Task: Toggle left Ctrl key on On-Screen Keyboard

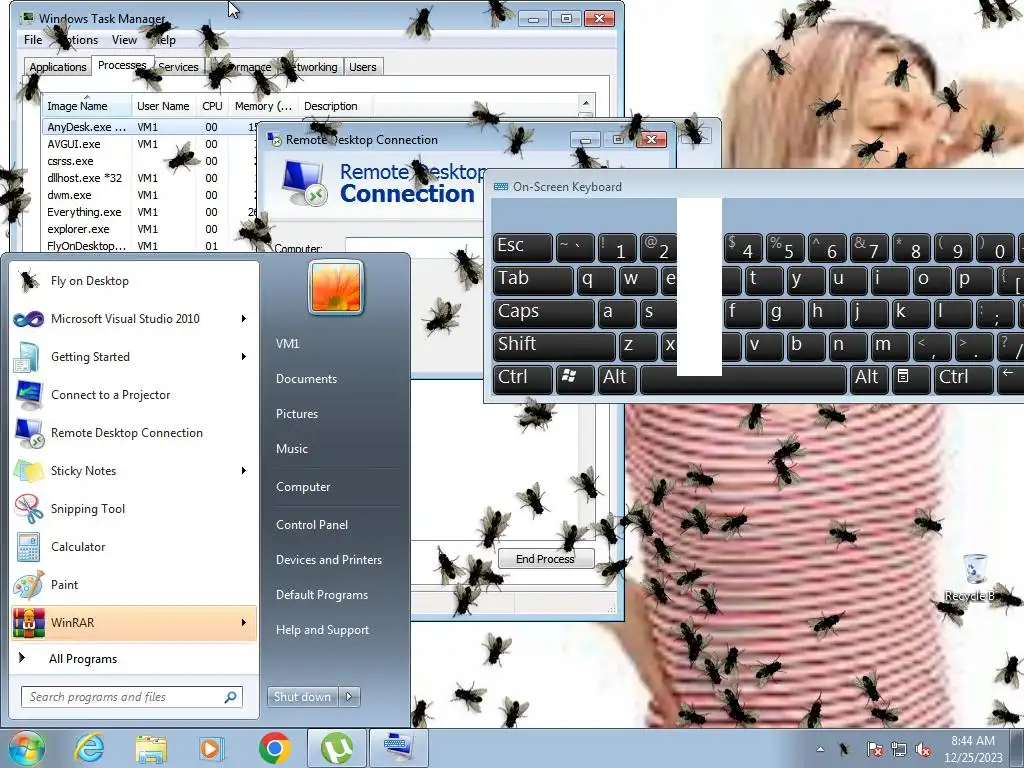Action: click(522, 378)
